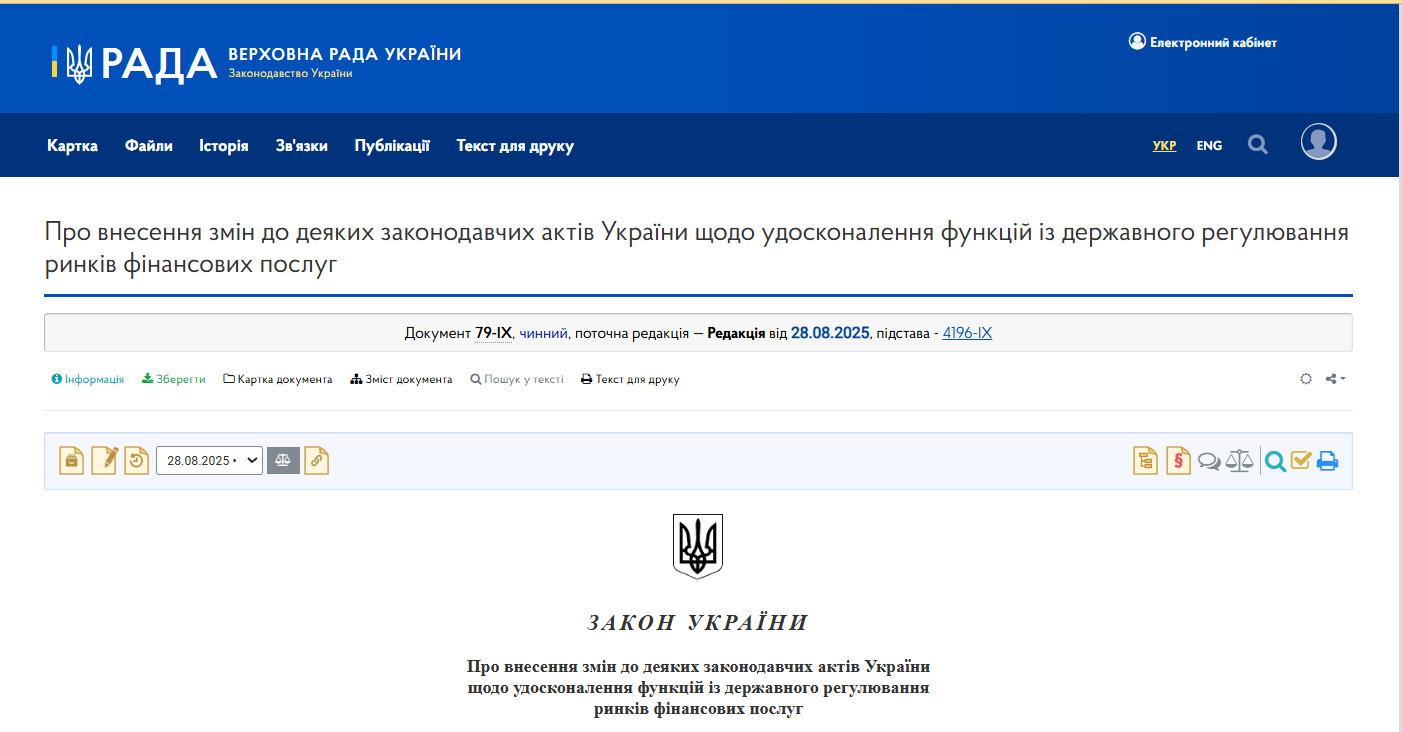Click the user profile avatar icon
Screen dimensions: 1402x732
pos(1318,142)
